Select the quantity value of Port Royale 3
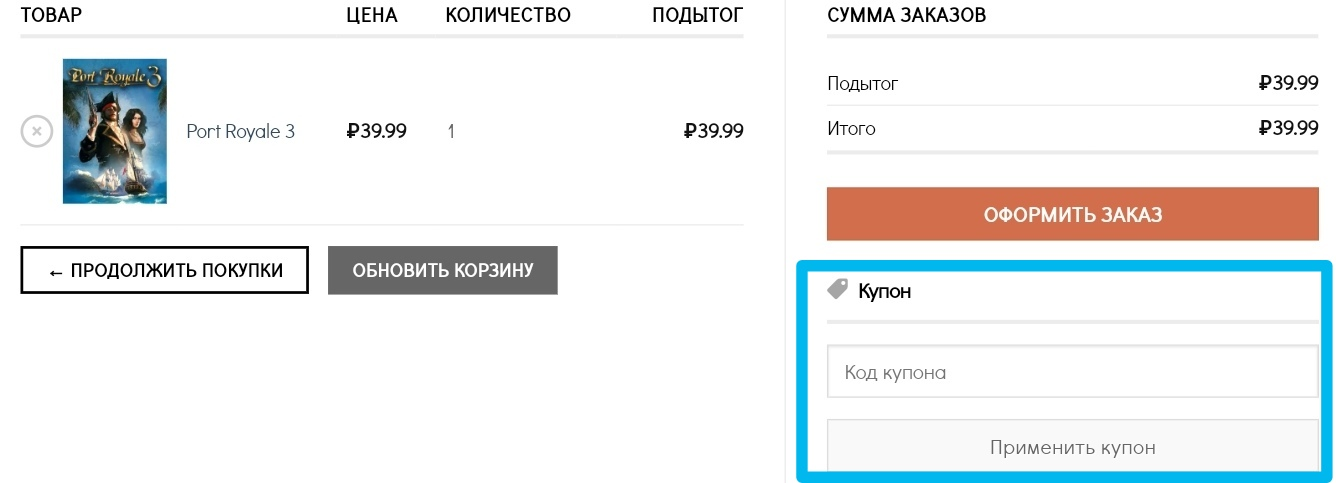The width and height of the screenshot is (1336, 483). click(451, 131)
